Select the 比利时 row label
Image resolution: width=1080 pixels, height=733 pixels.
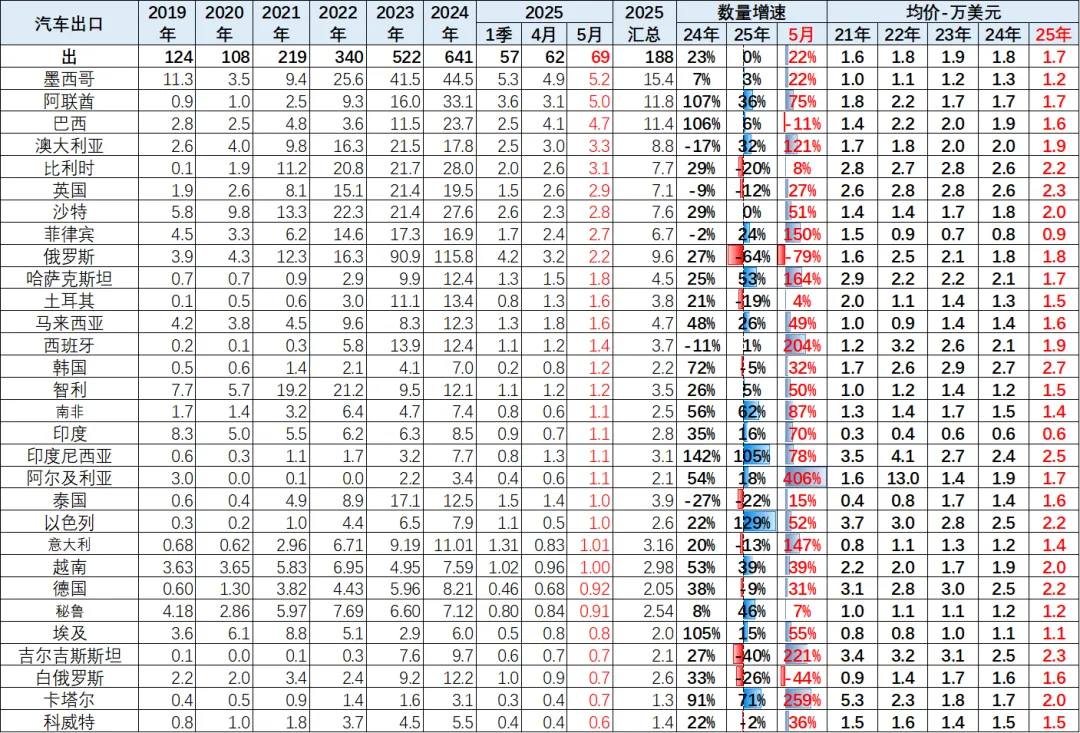68,168
